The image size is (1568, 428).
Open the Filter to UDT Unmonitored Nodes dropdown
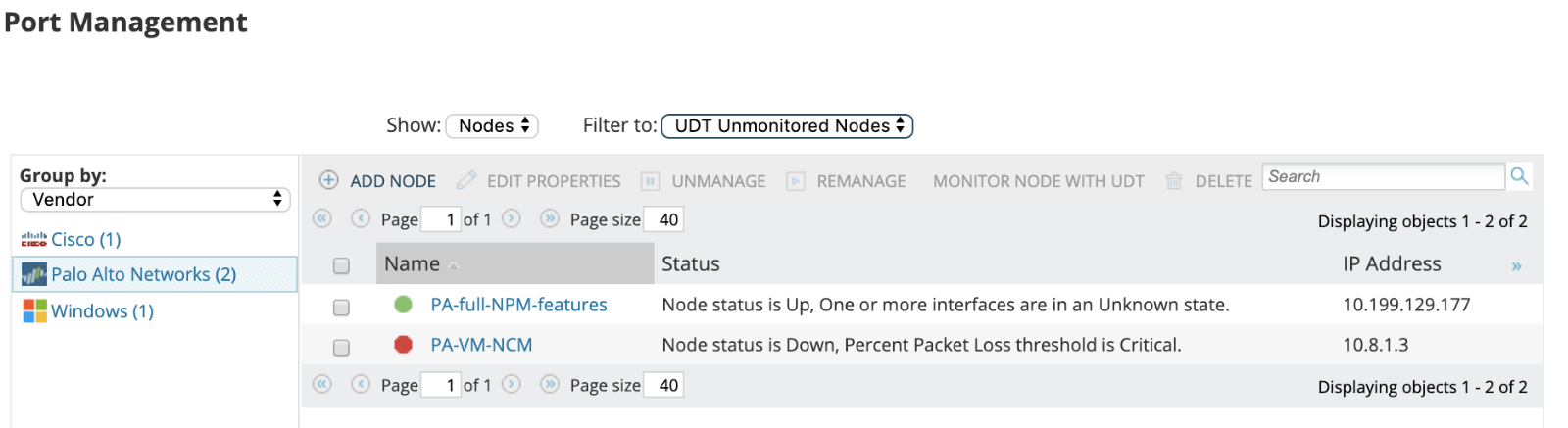point(787,126)
